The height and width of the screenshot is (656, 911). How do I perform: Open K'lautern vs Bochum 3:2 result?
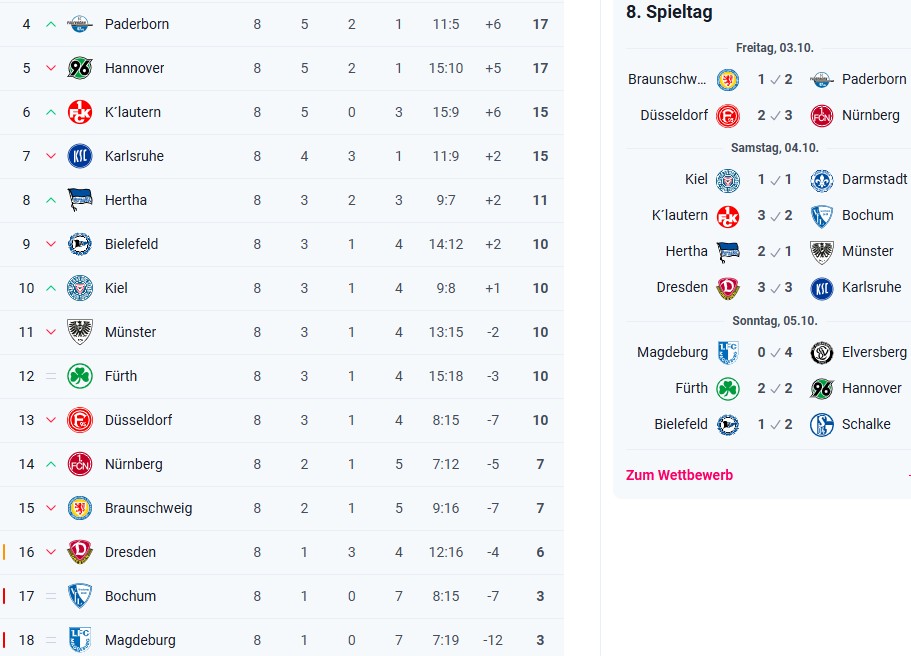click(x=774, y=215)
